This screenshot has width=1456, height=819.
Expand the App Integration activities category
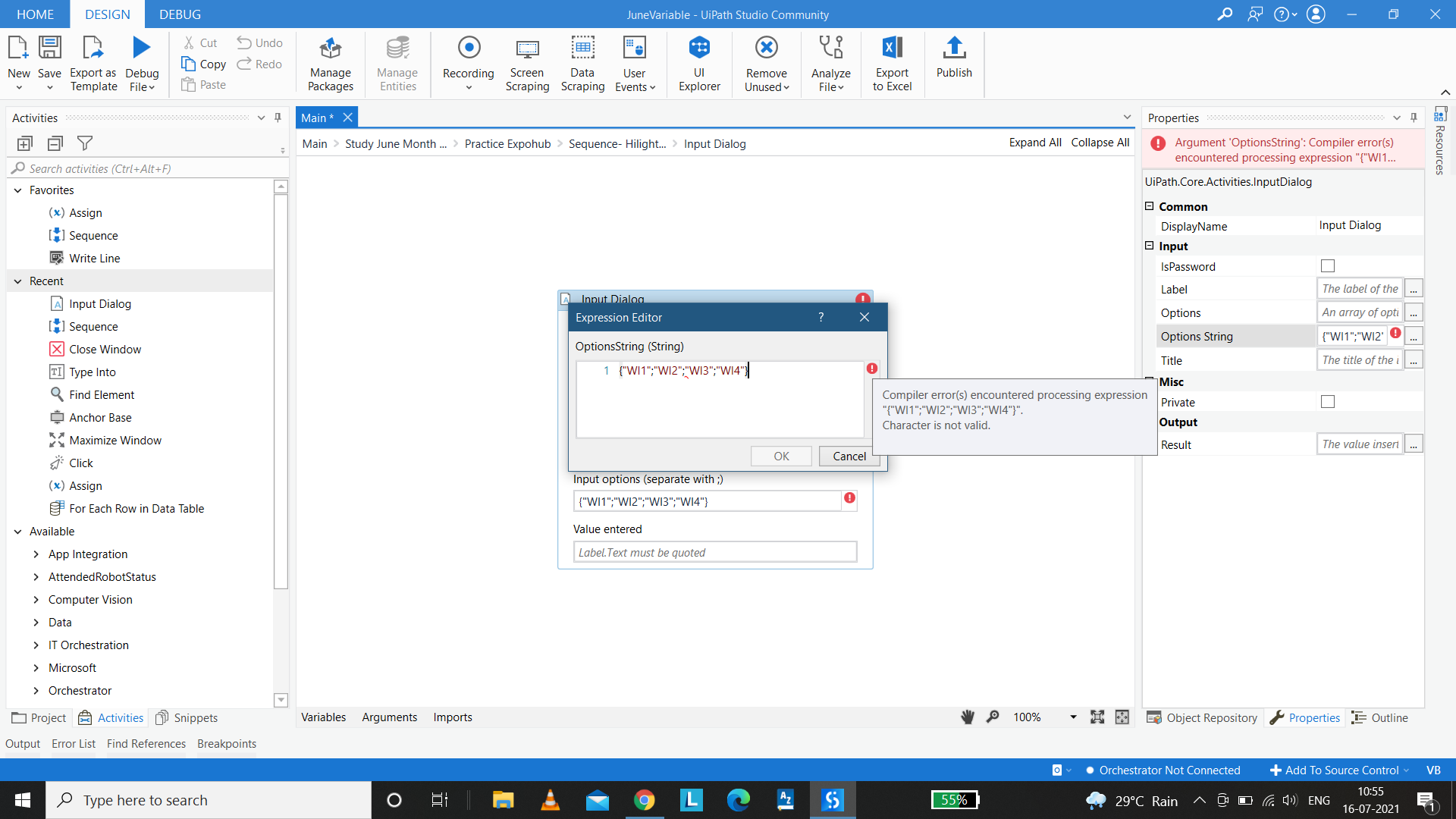(36, 554)
